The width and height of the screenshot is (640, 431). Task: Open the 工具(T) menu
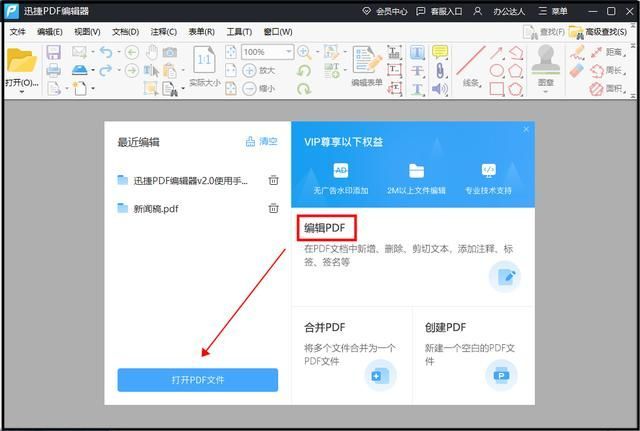[x=239, y=32]
